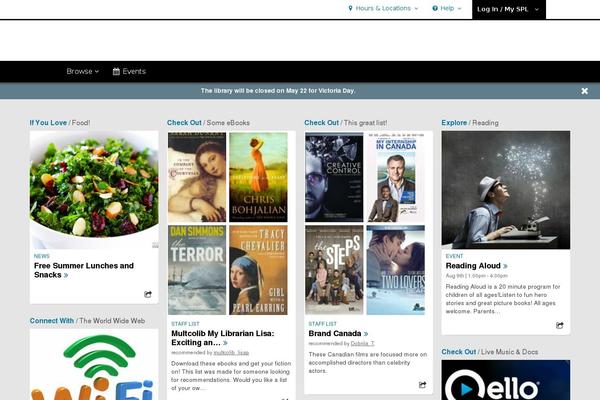Click the calendar icon next to Events
The height and width of the screenshot is (400, 600).
116,72
